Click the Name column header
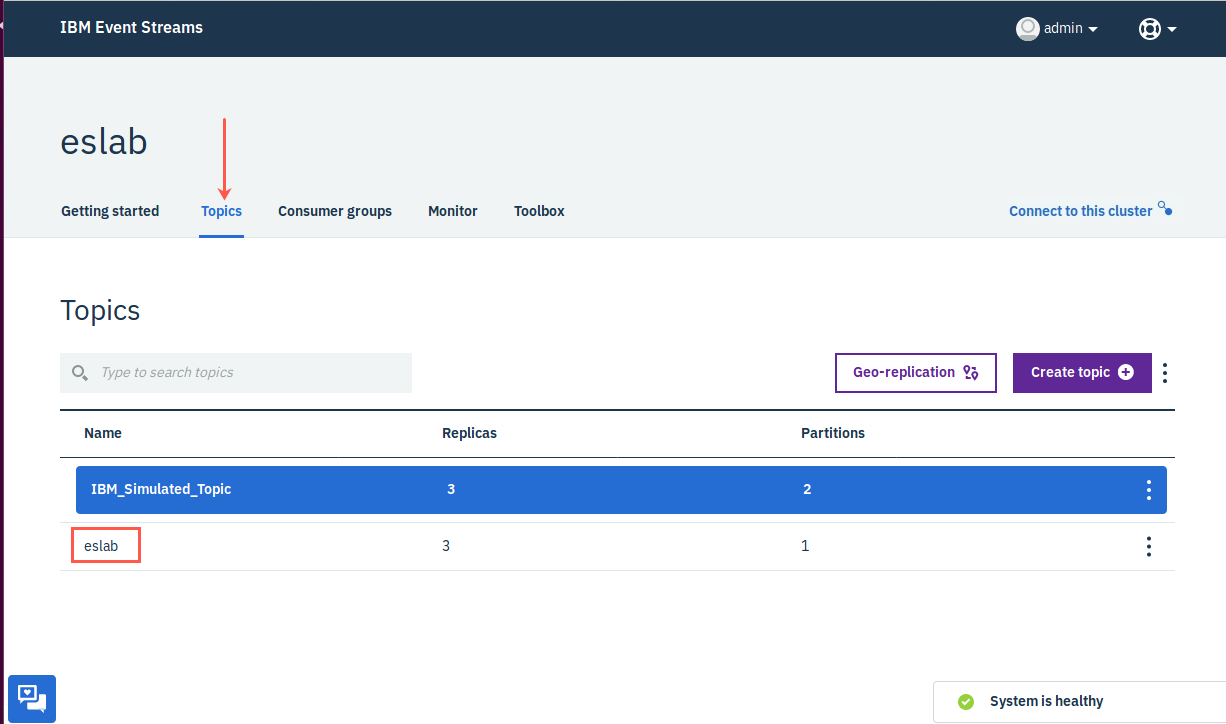Viewport: 1226px width, 724px height. click(x=103, y=433)
